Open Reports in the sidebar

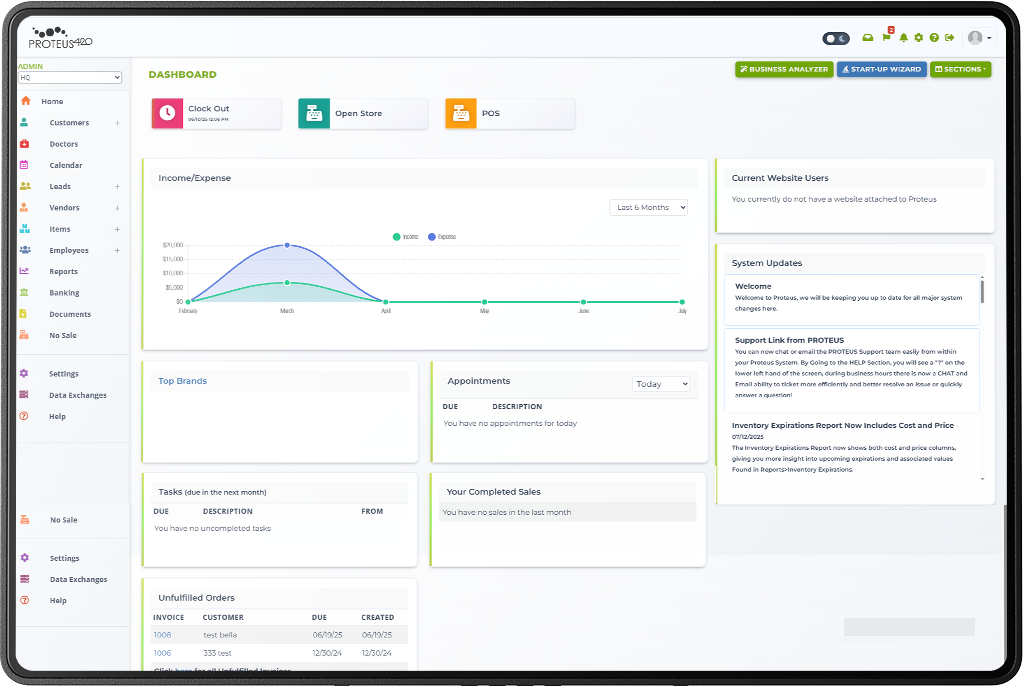coord(63,272)
